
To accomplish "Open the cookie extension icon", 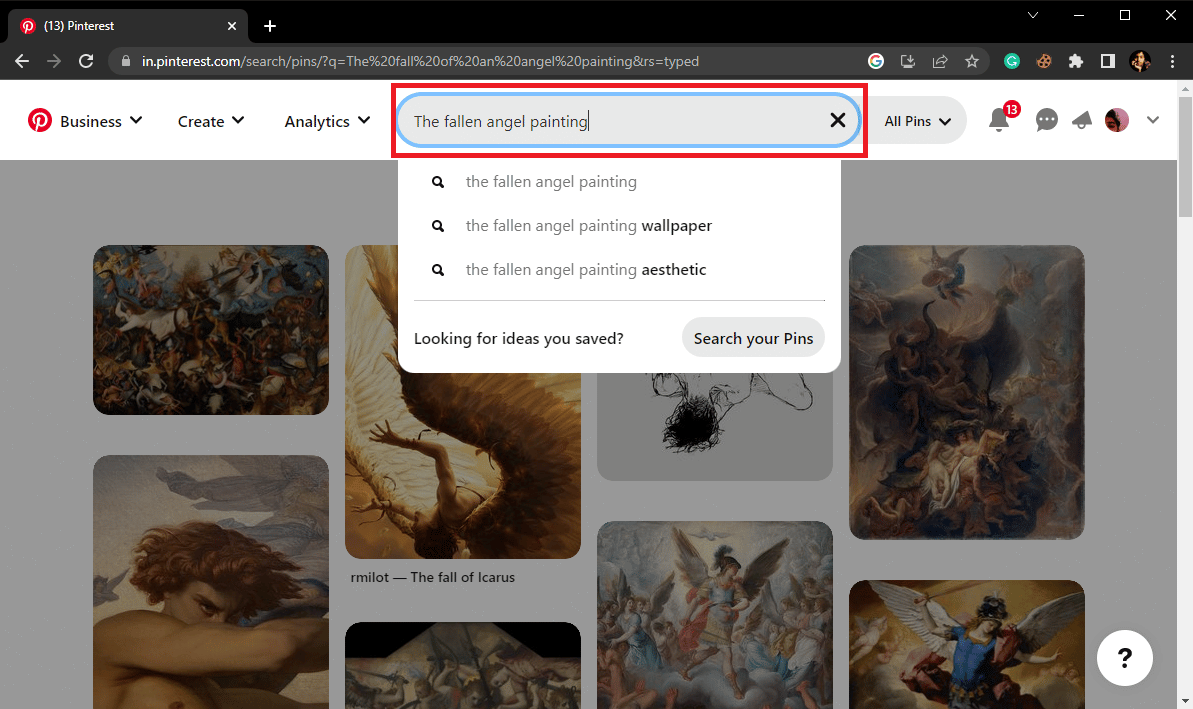I will coord(1043,61).
